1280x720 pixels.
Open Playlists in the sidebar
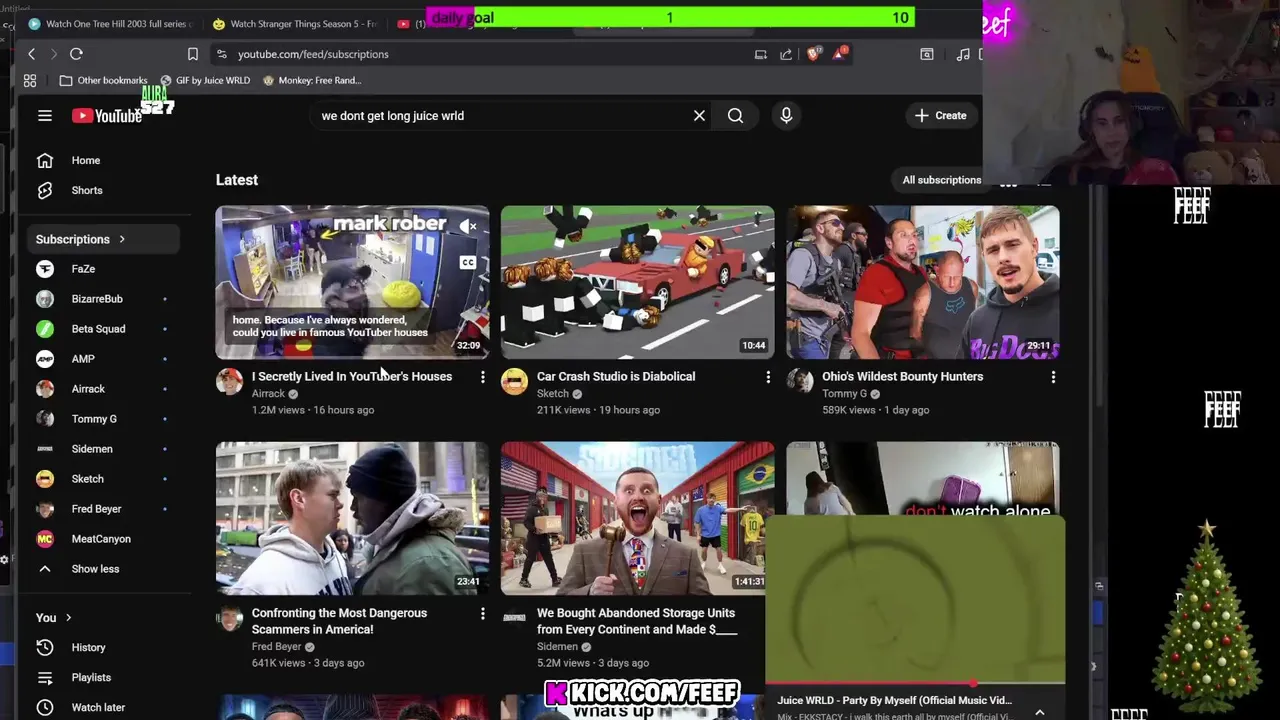pyautogui.click(x=104, y=677)
